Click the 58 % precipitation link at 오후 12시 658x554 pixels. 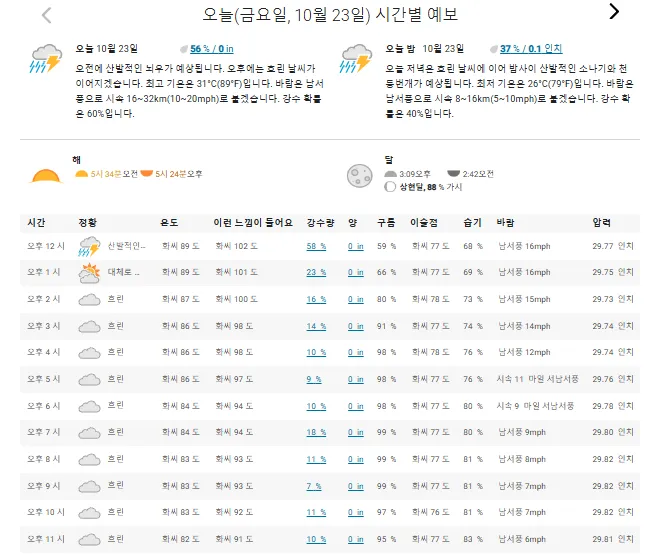pyautogui.click(x=316, y=246)
